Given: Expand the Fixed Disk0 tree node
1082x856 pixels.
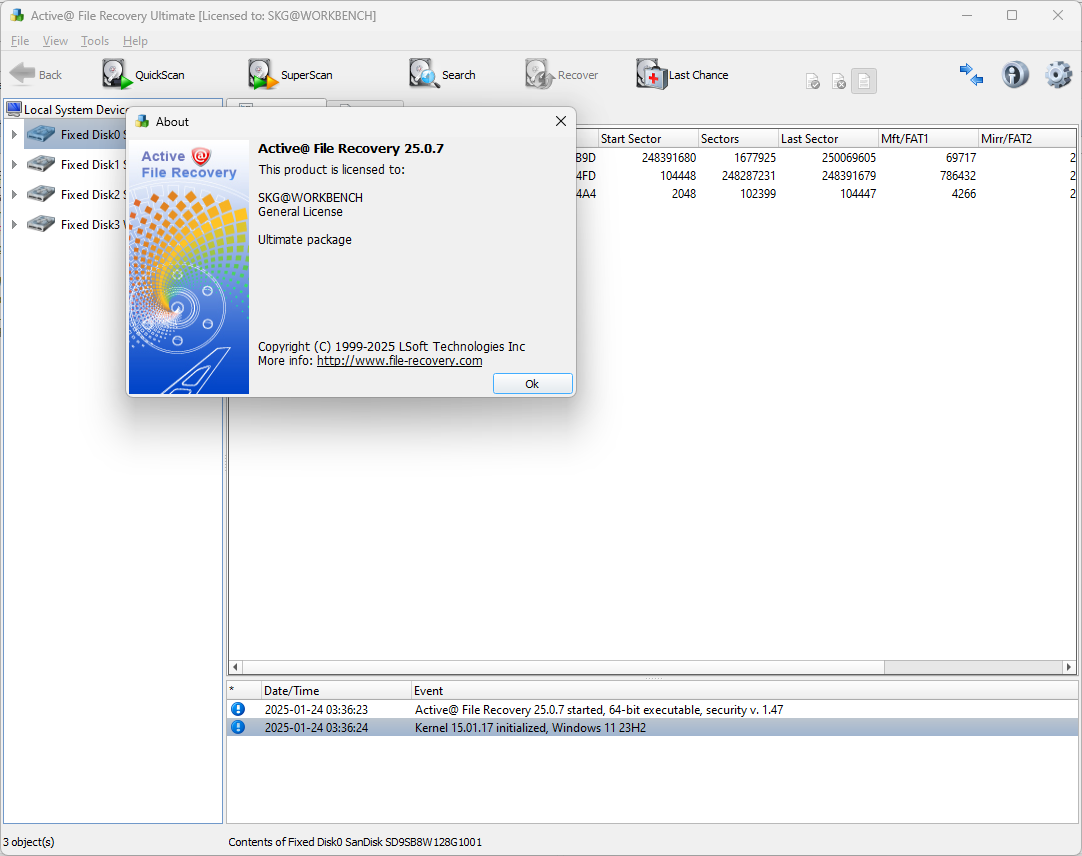Looking at the screenshot, I should click(x=14, y=135).
